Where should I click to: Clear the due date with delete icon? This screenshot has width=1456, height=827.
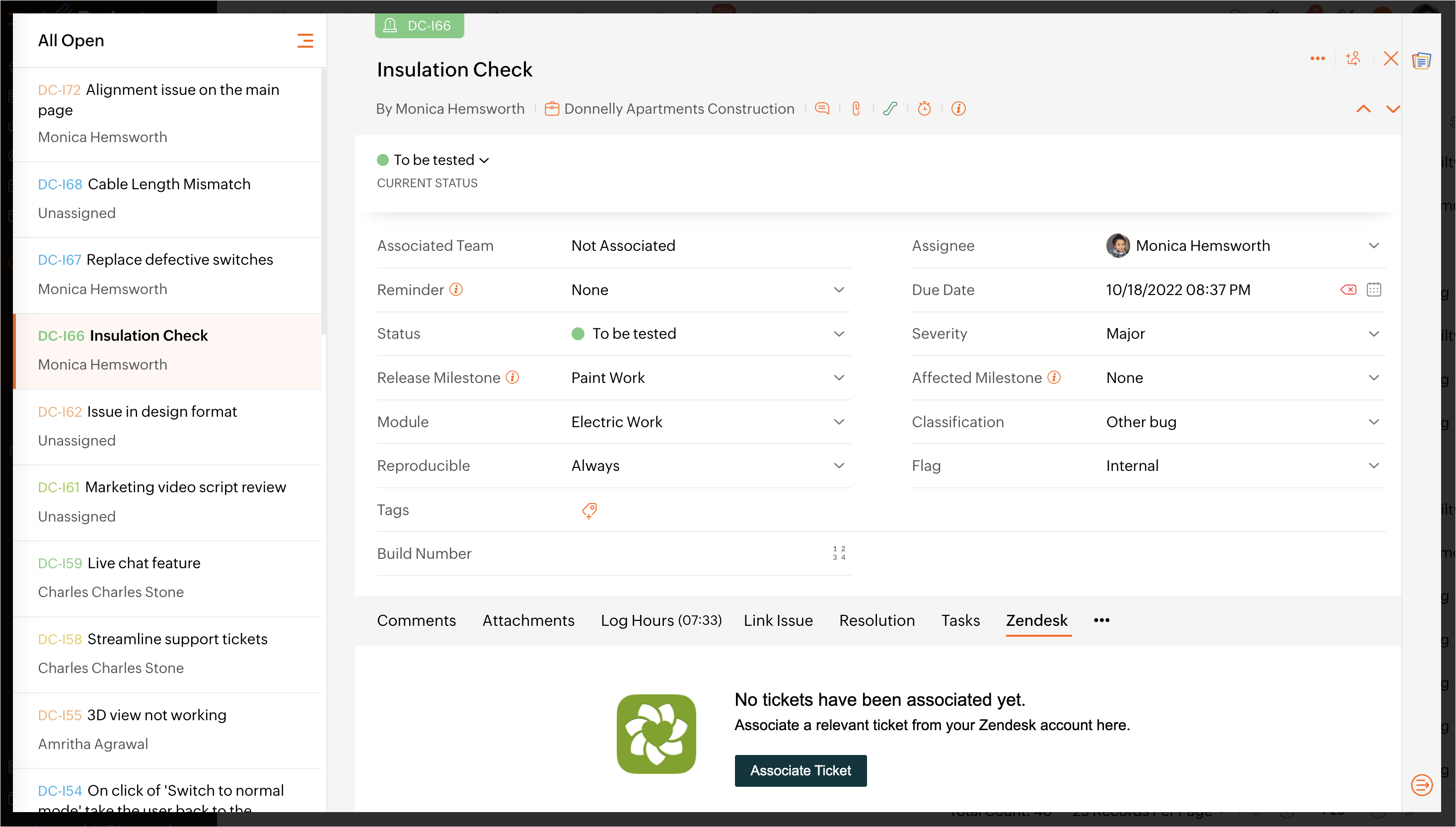pyautogui.click(x=1348, y=290)
